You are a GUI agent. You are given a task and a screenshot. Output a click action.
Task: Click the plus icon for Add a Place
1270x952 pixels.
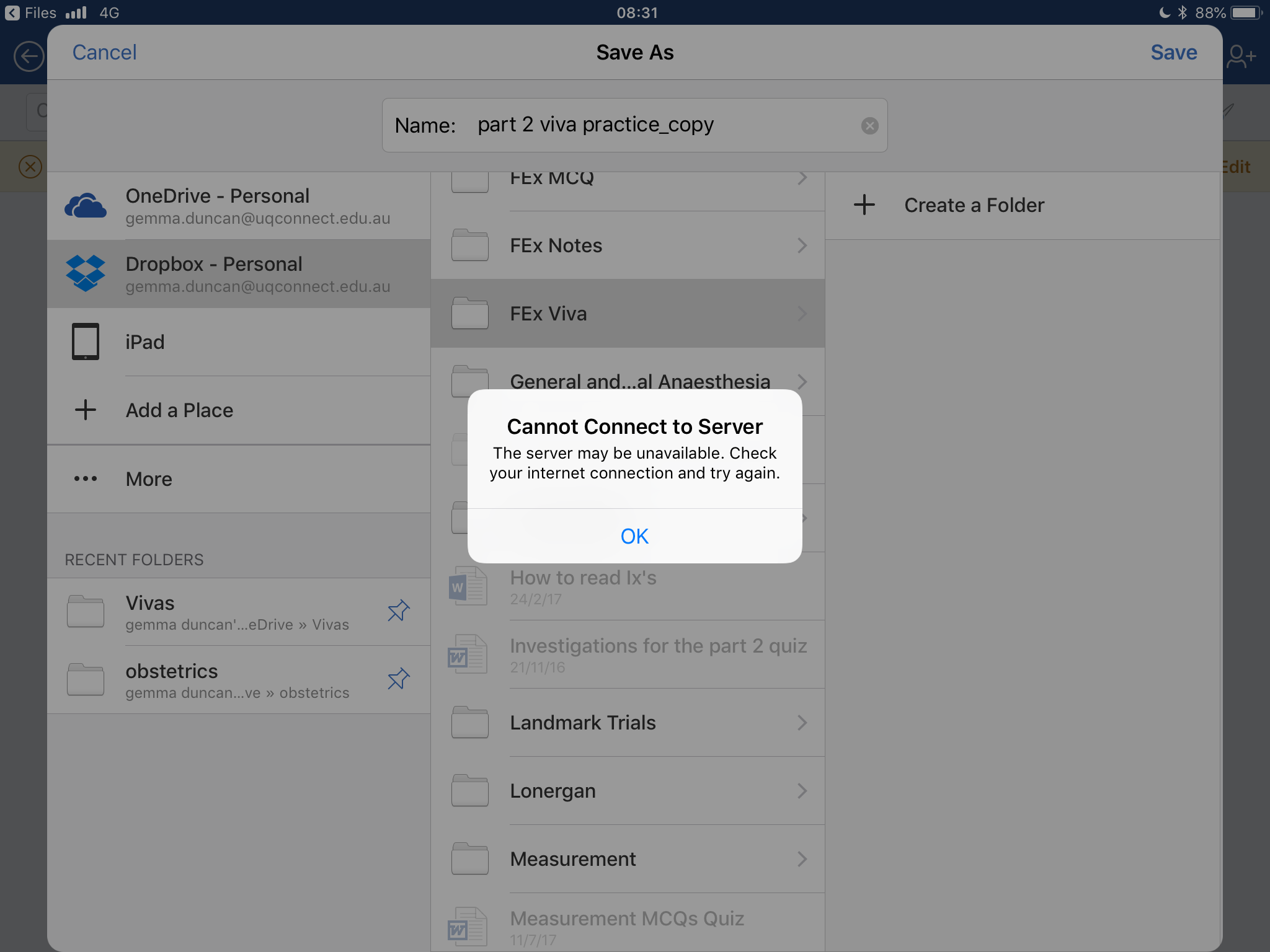tap(86, 410)
